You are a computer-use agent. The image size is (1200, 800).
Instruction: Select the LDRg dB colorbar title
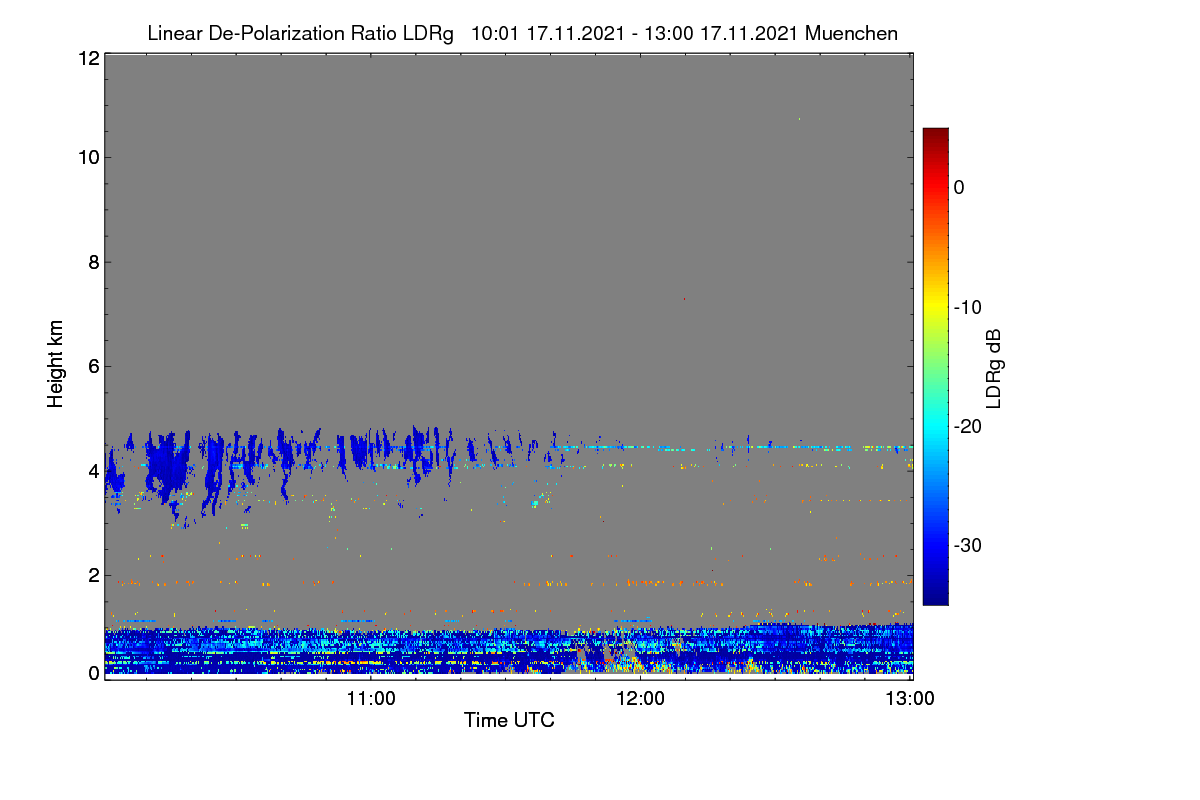click(x=993, y=366)
